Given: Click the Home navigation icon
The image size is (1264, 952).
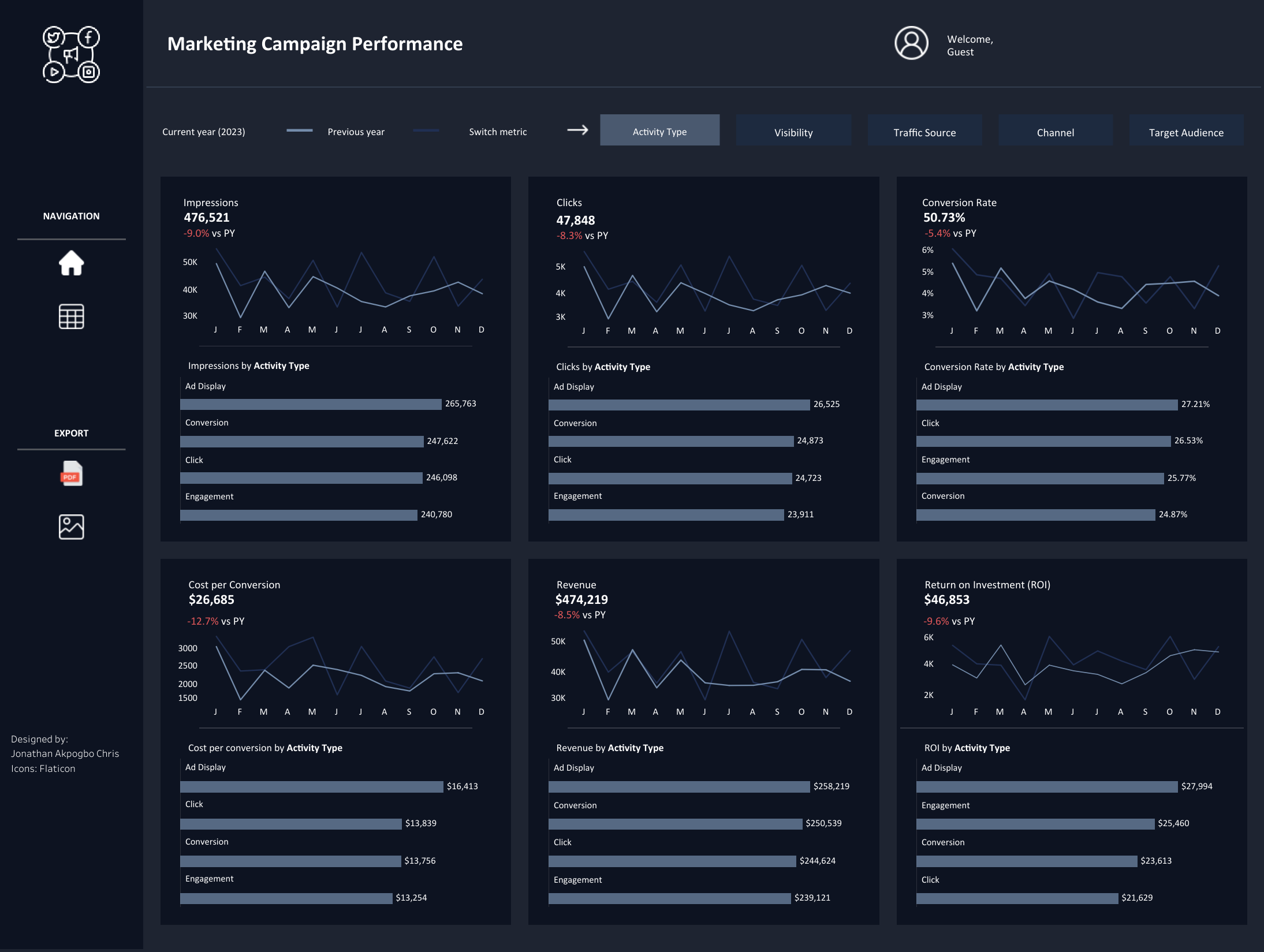Looking at the screenshot, I should [71, 263].
